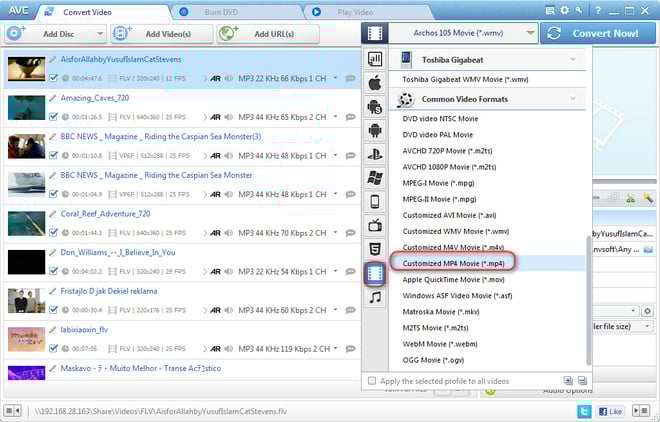Viewport: 660px width, 422px height.
Task: Click the Facebook Like button
Action: [610, 411]
